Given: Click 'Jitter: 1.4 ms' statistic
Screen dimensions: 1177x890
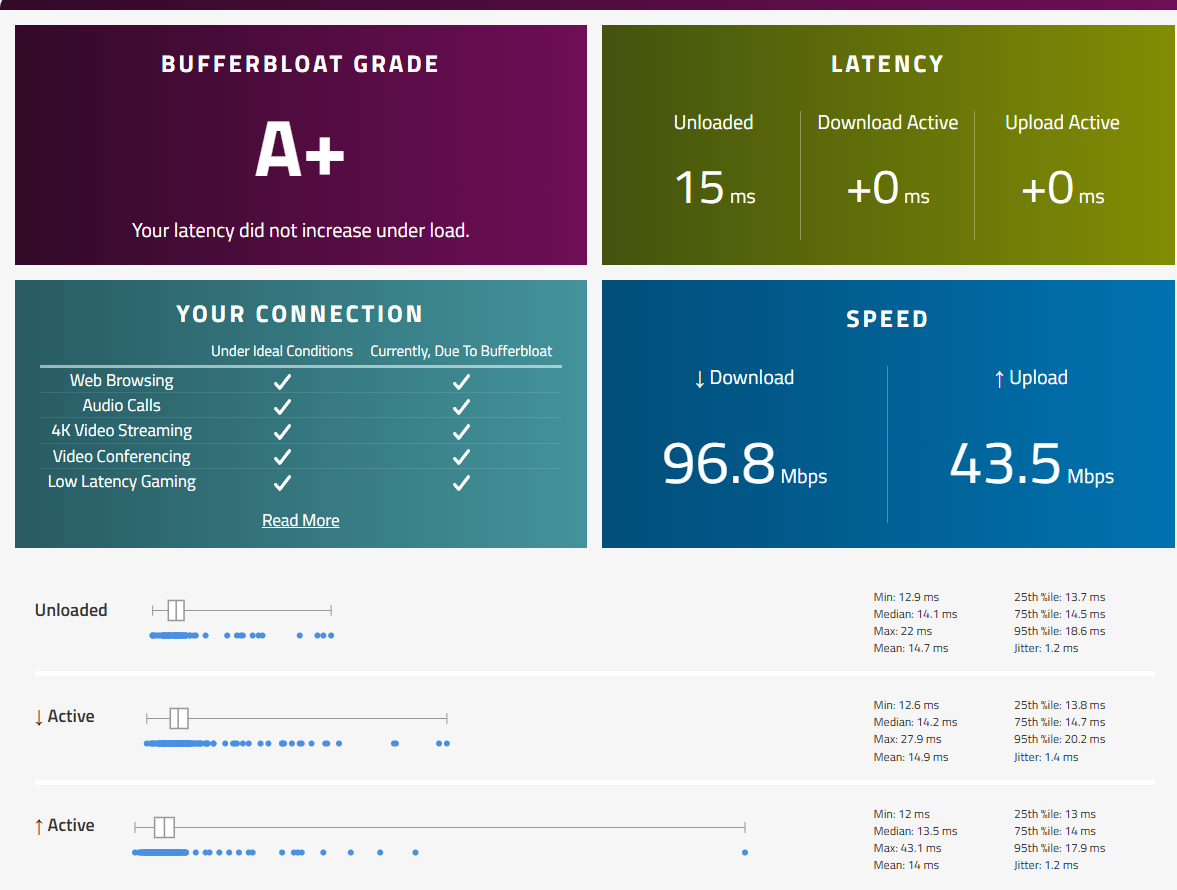Looking at the screenshot, I should point(1046,757).
